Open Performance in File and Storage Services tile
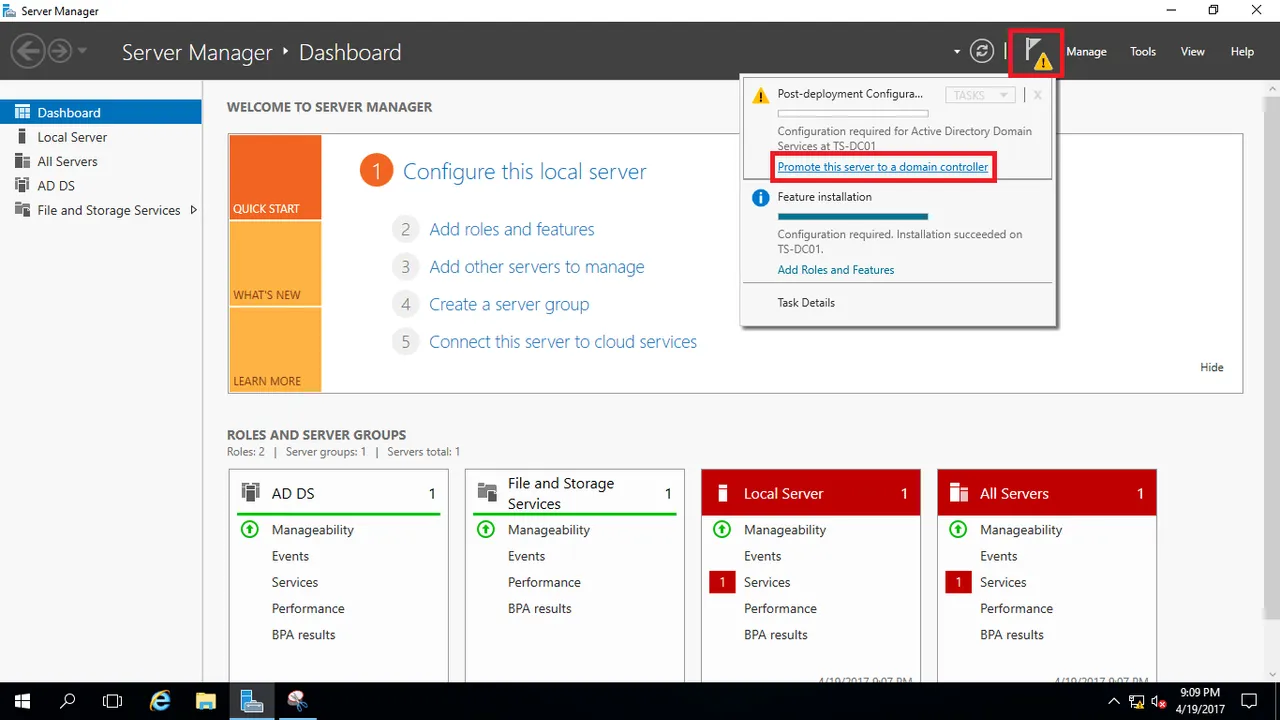 point(544,582)
